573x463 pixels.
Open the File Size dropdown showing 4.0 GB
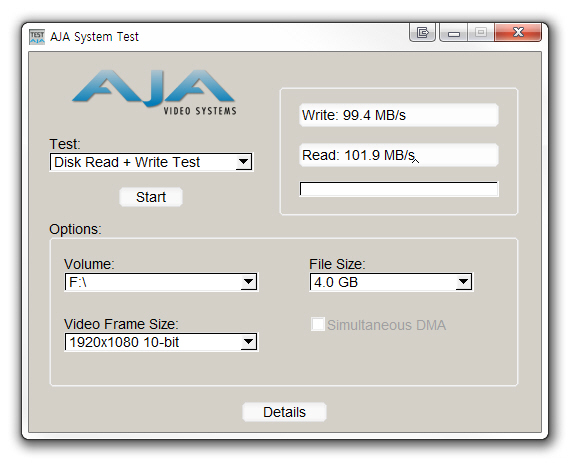coord(391,282)
